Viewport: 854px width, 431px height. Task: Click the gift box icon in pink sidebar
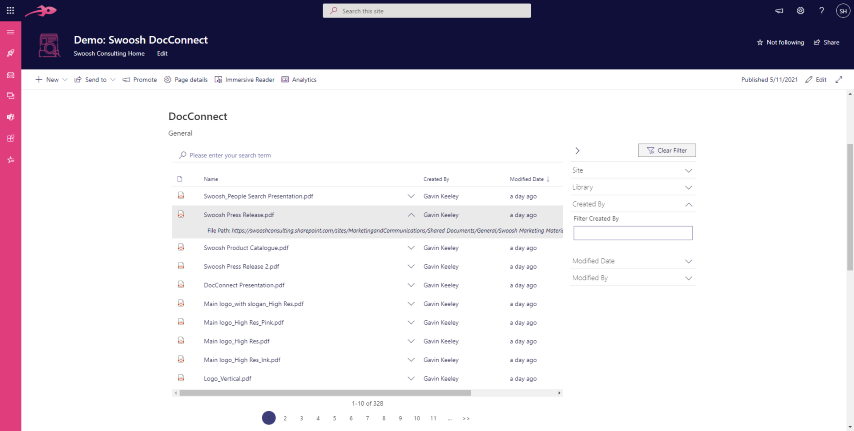10,138
